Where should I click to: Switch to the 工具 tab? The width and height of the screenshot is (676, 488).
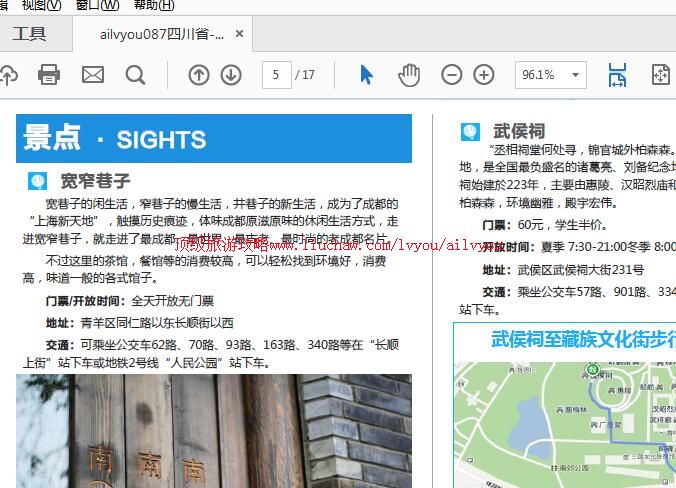[x=30, y=34]
